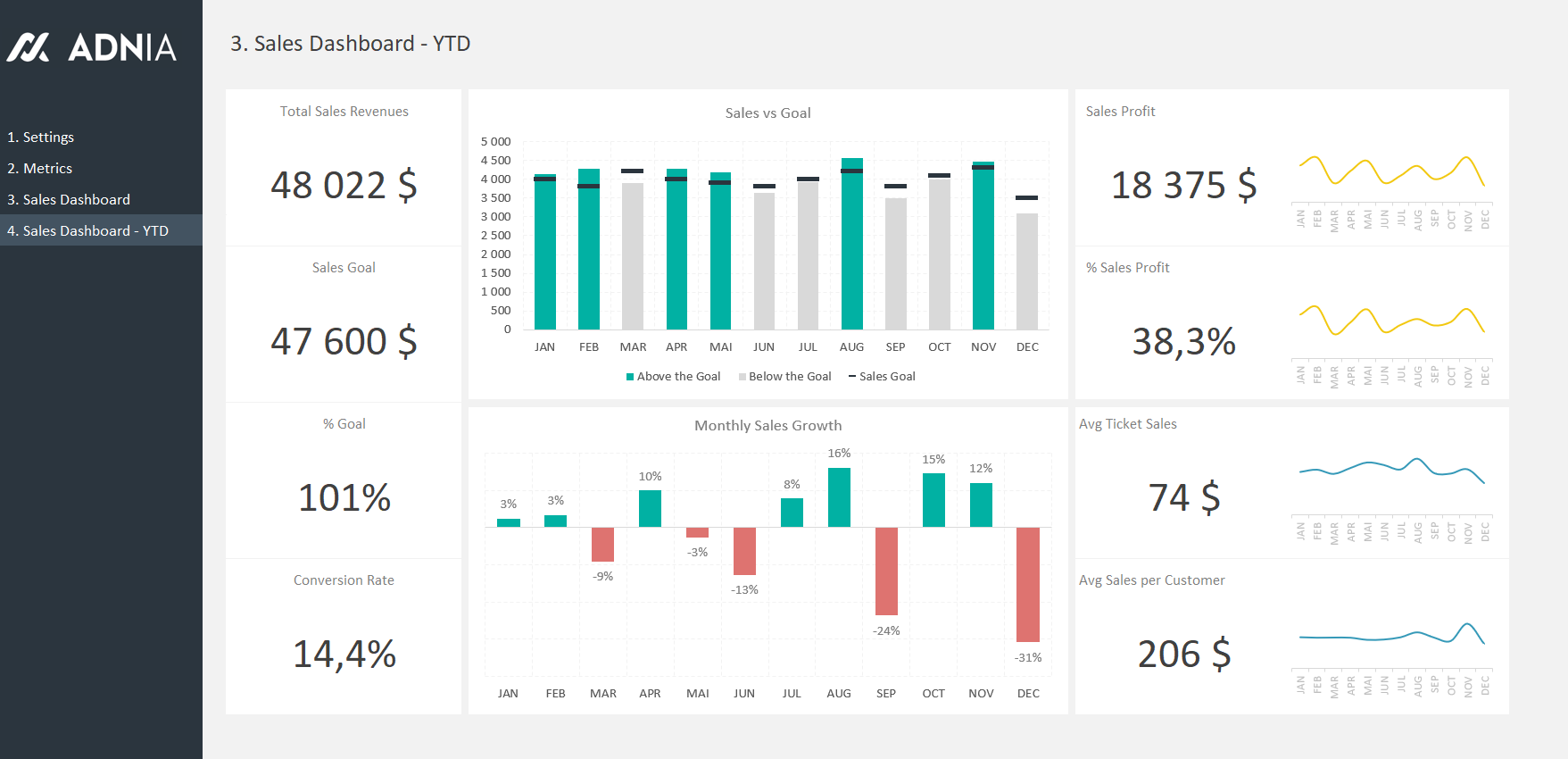Switch to 3. Sales Dashboard in sidebar
This screenshot has width=1568, height=759.
coord(69,200)
